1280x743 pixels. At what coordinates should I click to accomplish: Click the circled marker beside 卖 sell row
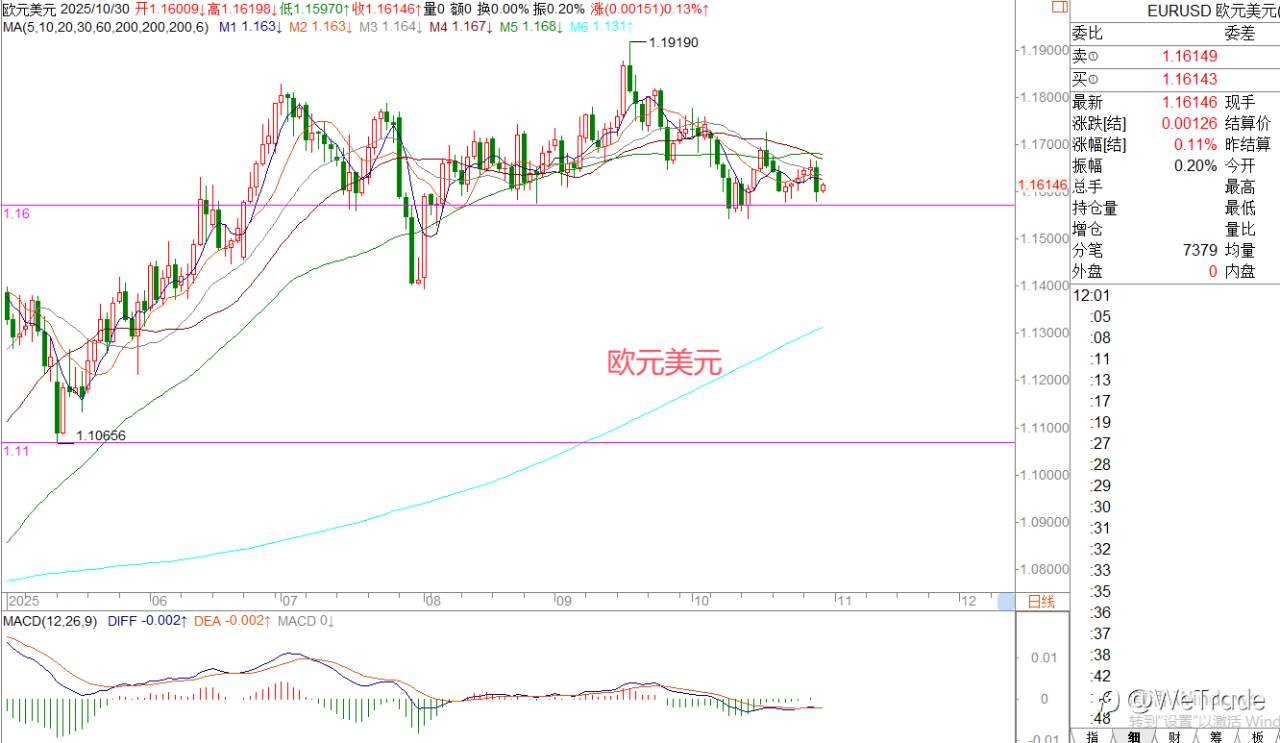1093,58
